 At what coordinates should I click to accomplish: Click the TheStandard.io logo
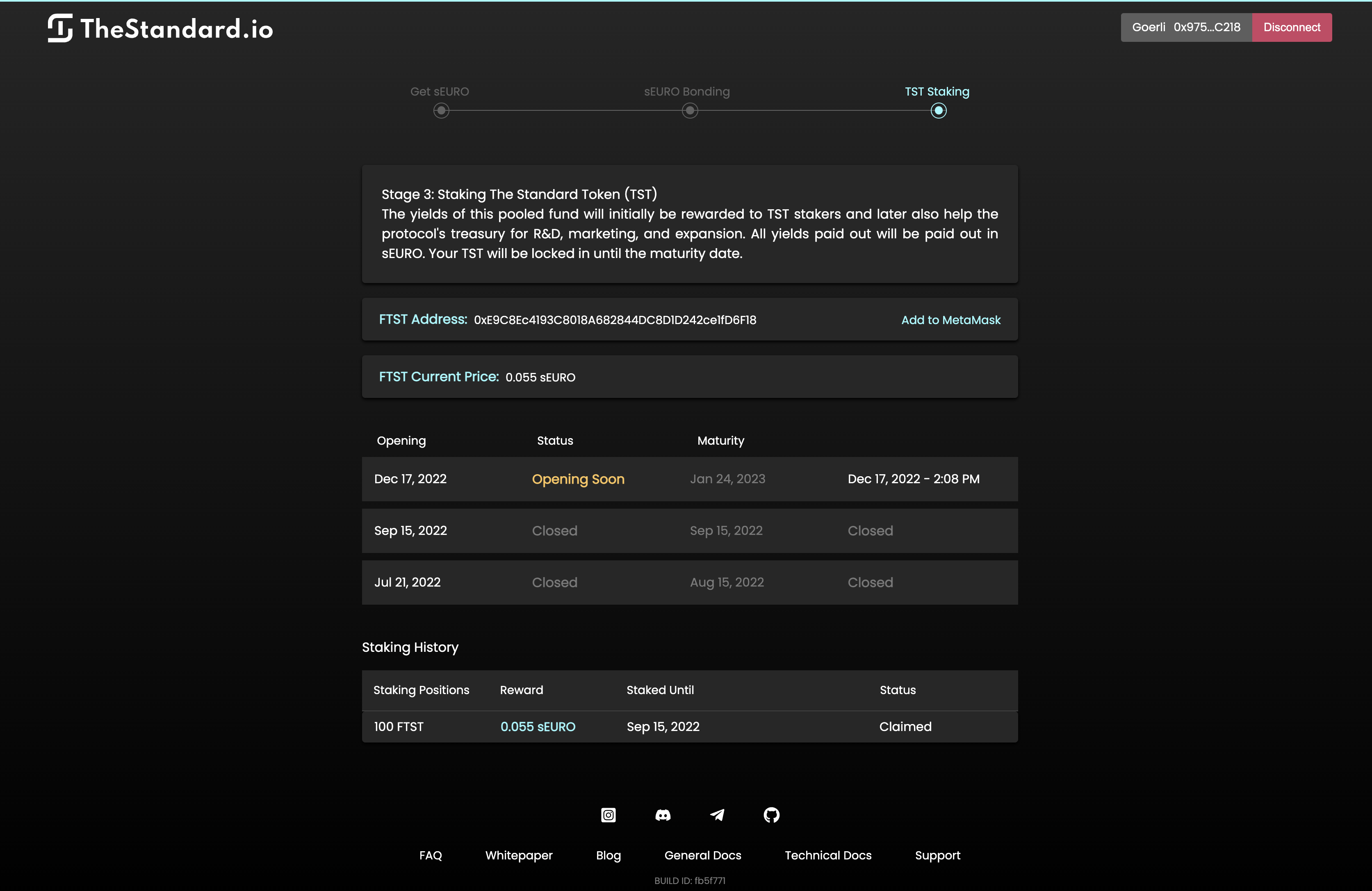click(x=160, y=28)
